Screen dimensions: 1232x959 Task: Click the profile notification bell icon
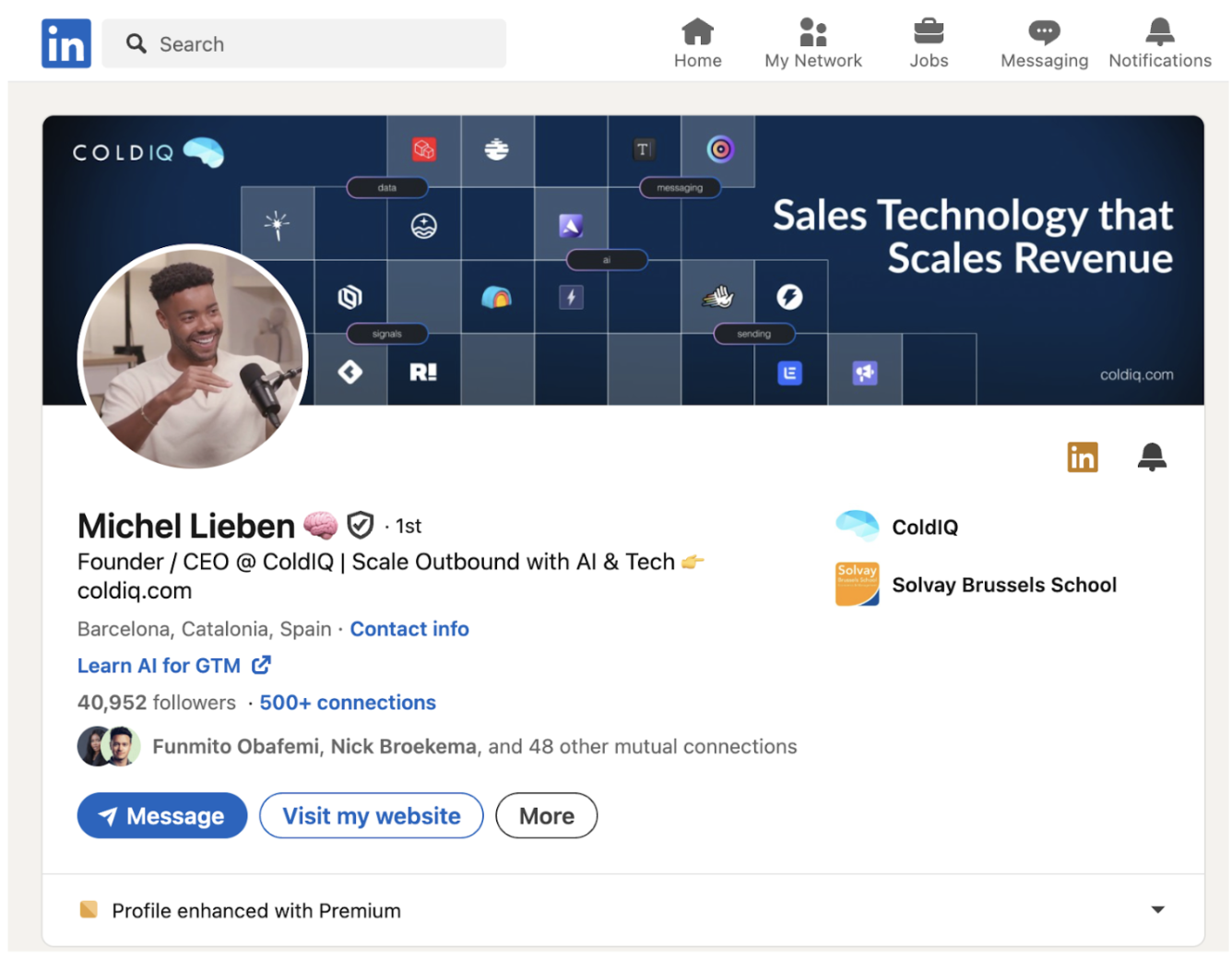pos(1152,456)
